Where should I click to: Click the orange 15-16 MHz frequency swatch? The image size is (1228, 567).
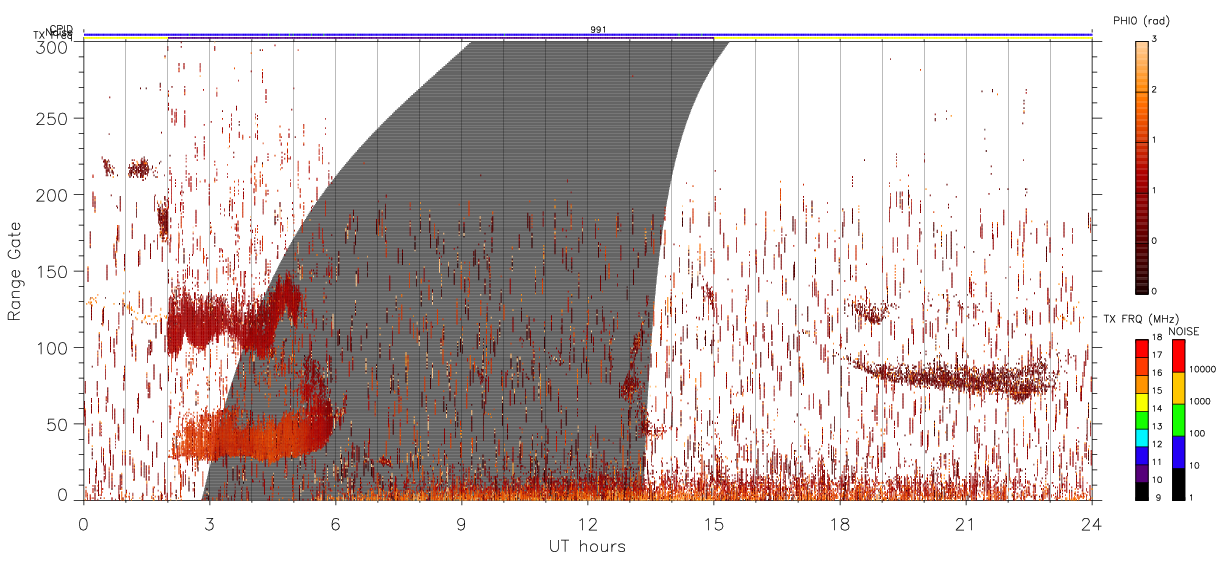click(x=1140, y=384)
